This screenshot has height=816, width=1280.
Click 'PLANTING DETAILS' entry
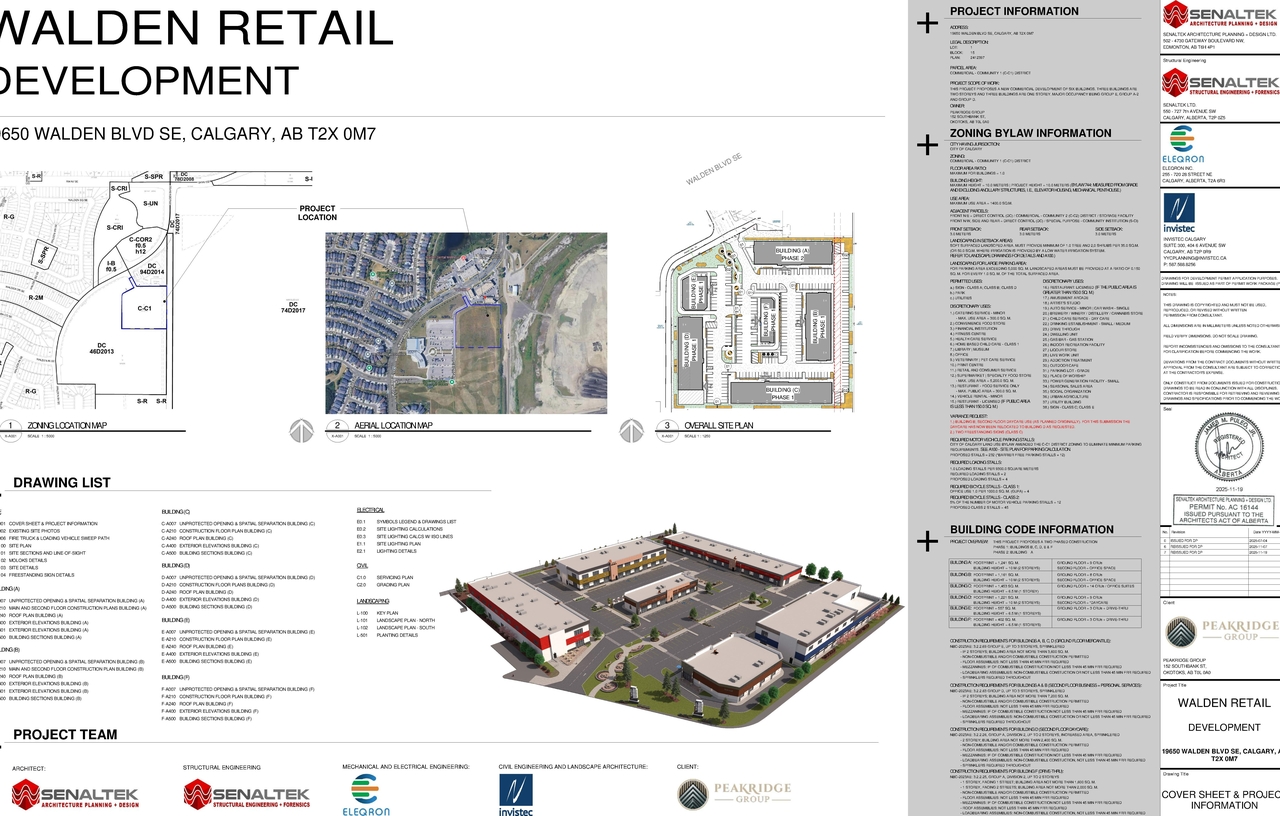tap(398, 635)
